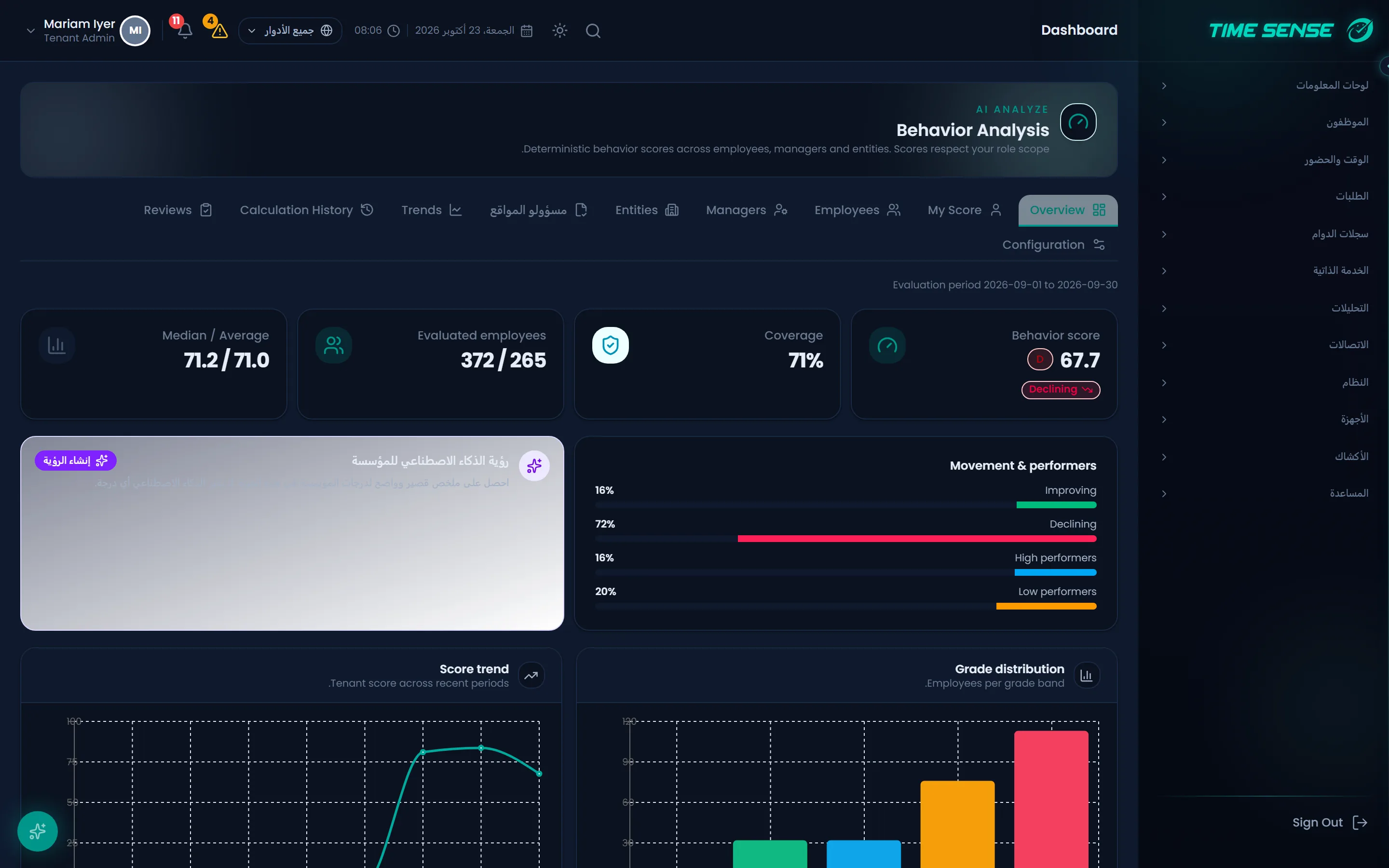Image resolution: width=1389 pixels, height=868 pixels.
Task: Open the Managers tab
Action: click(x=747, y=210)
